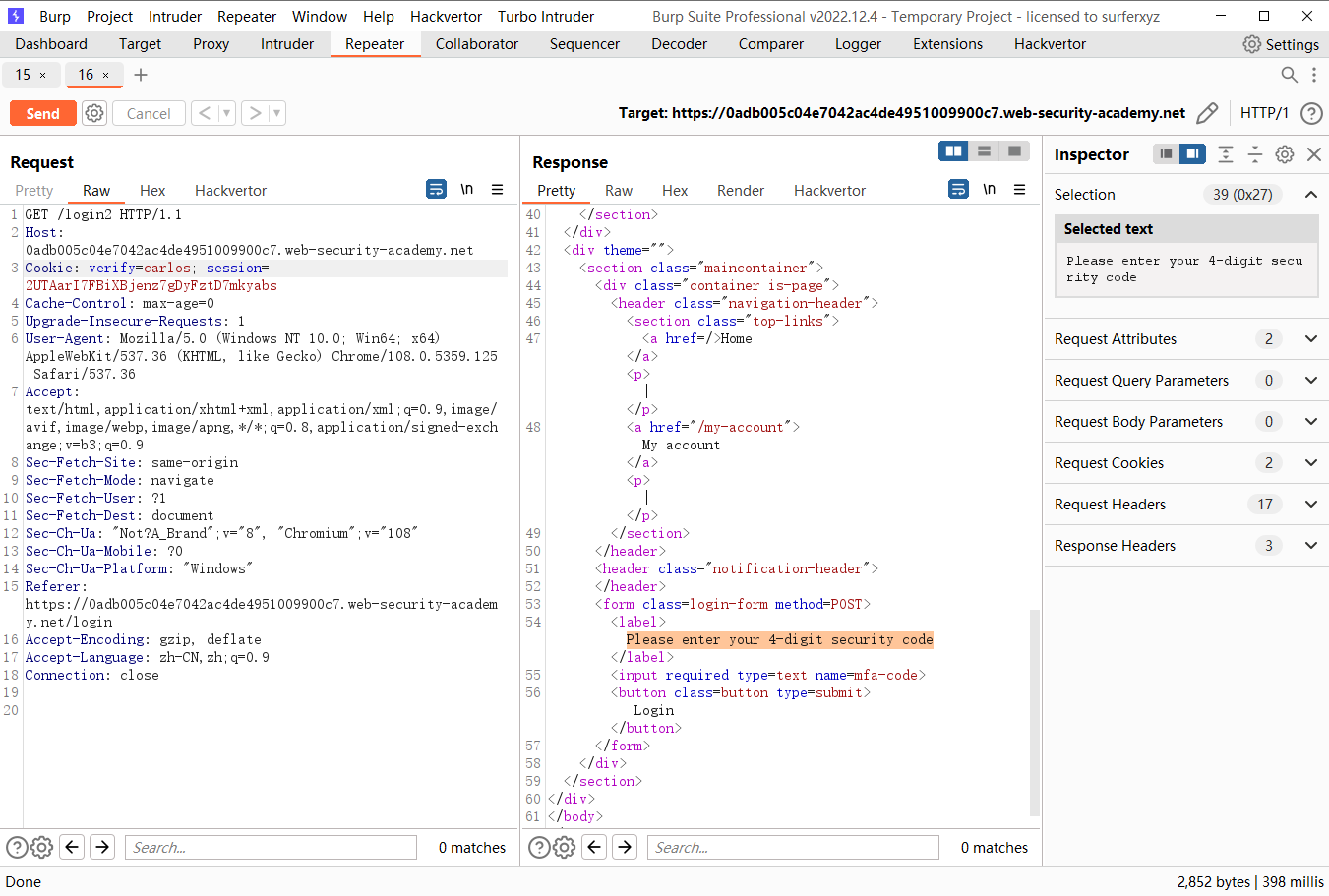Toggle request non-printable characters \n
The height and width of the screenshot is (896, 1329).
(467, 189)
